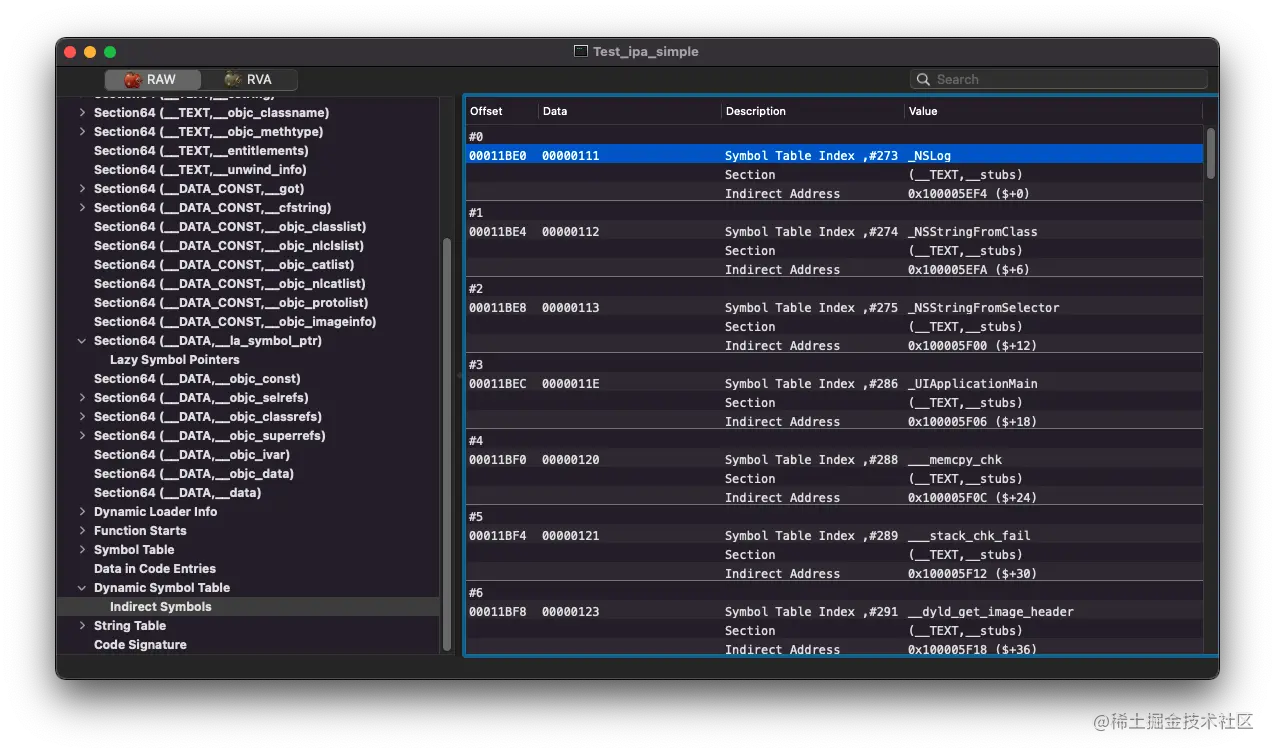Click data cell 00000120
1275x753 pixels.
(570, 459)
